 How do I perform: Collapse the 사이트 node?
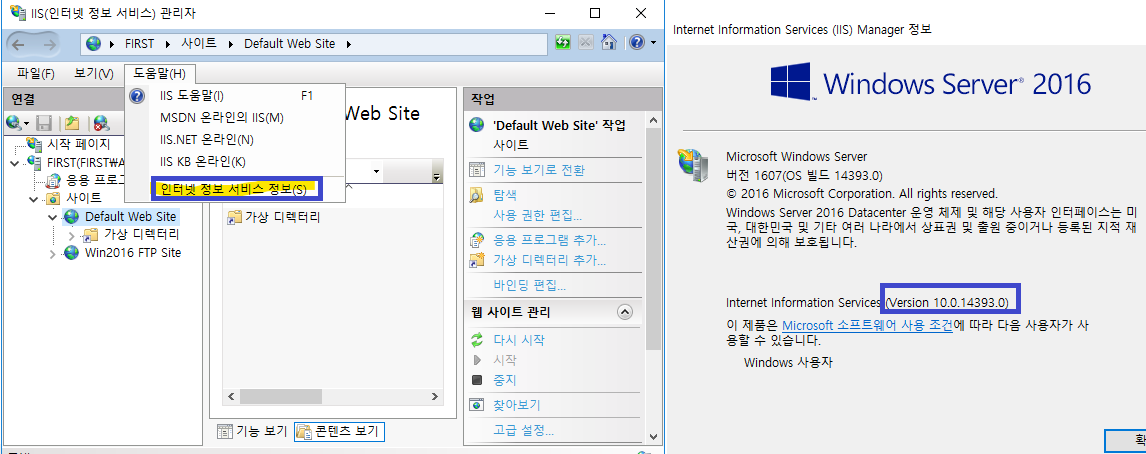coord(34,198)
